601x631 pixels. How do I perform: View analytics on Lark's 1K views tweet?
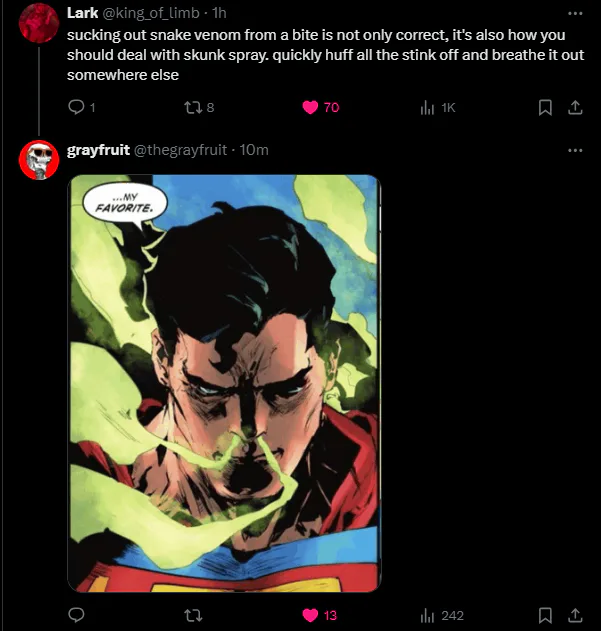(x=427, y=107)
